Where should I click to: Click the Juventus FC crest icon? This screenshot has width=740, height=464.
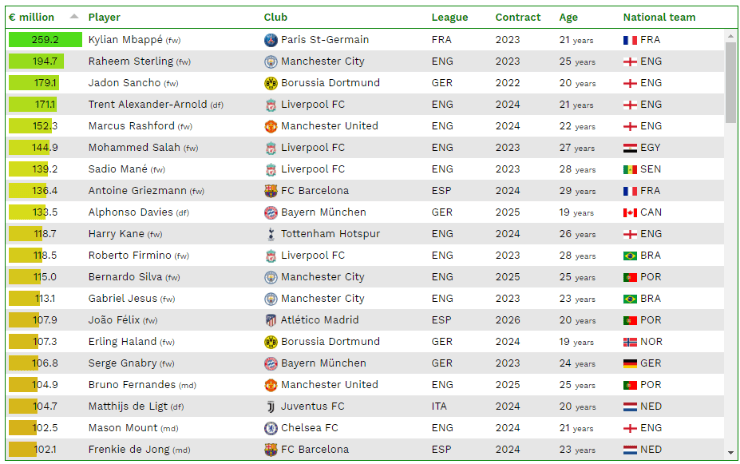point(270,406)
